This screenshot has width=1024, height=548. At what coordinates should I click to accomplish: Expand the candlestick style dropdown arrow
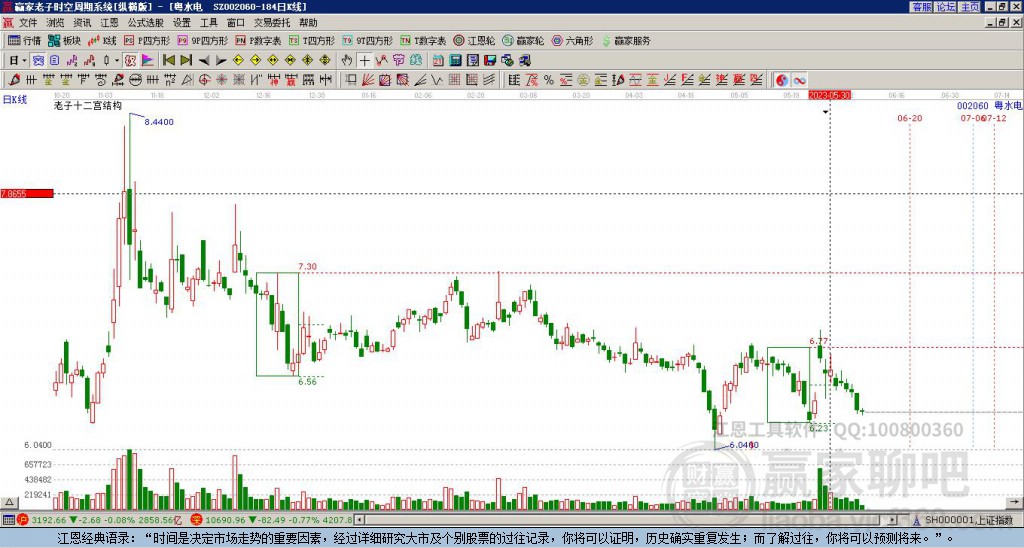117,60
